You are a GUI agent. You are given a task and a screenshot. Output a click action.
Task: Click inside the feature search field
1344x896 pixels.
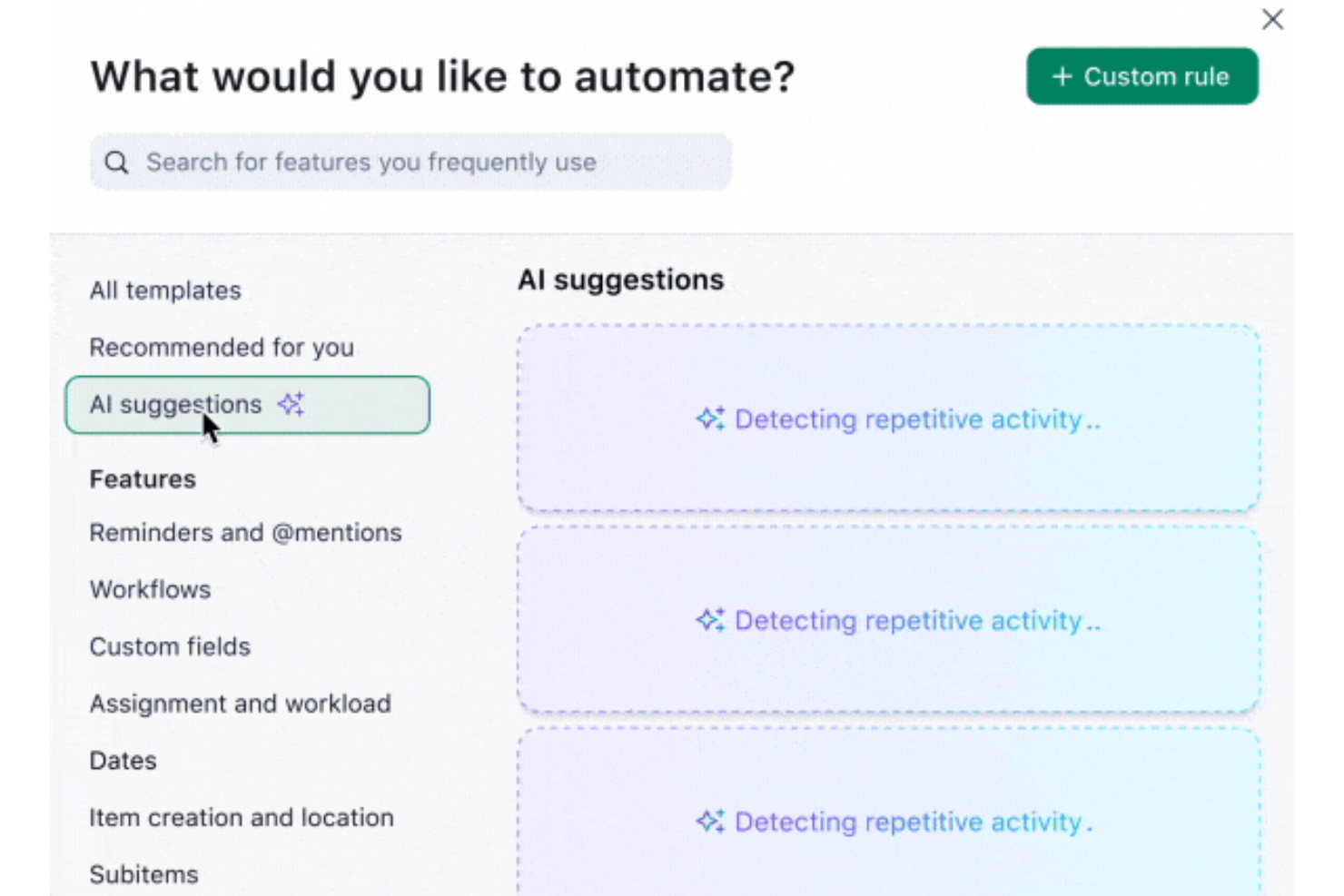(x=409, y=162)
